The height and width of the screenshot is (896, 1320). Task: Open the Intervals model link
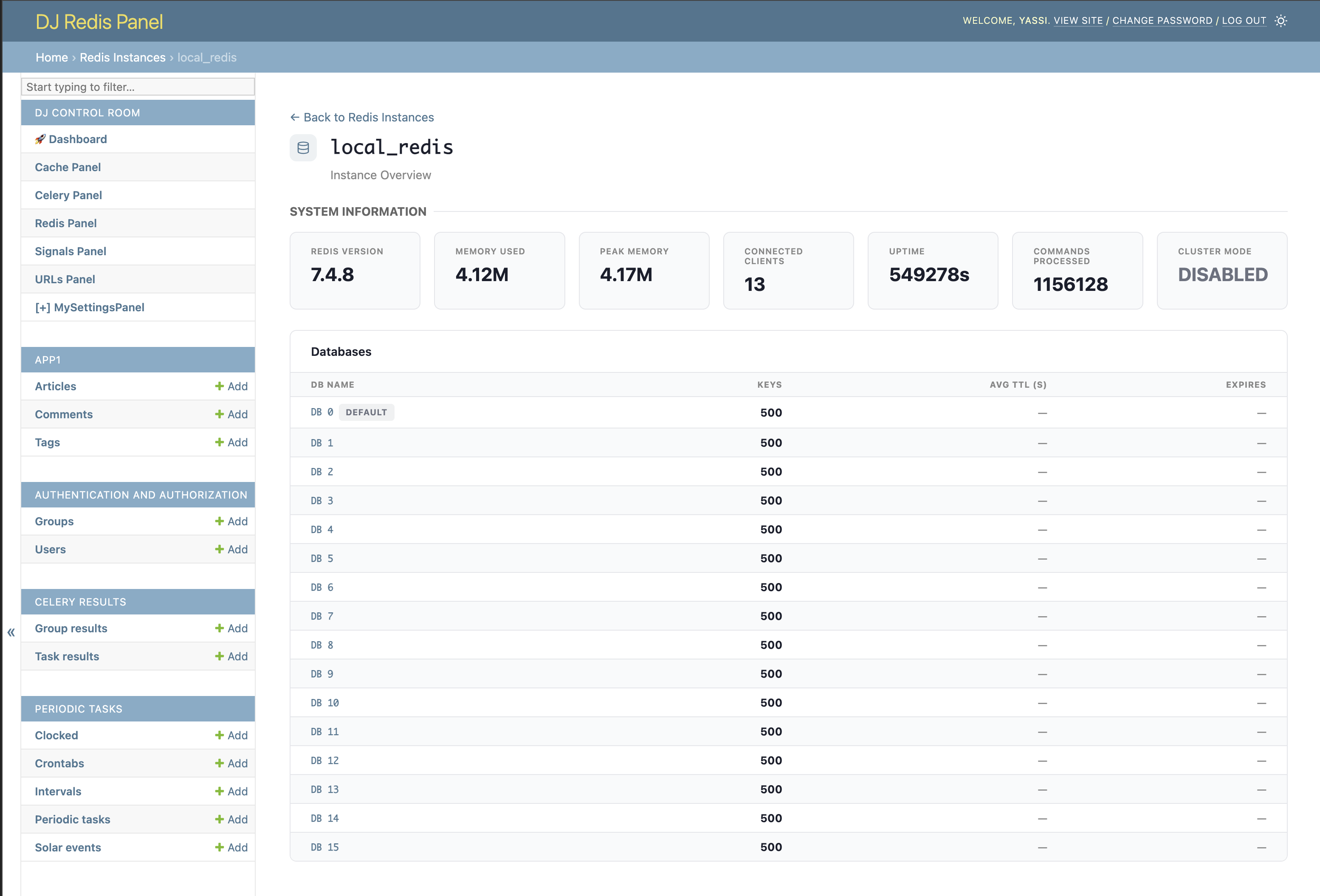tap(58, 792)
